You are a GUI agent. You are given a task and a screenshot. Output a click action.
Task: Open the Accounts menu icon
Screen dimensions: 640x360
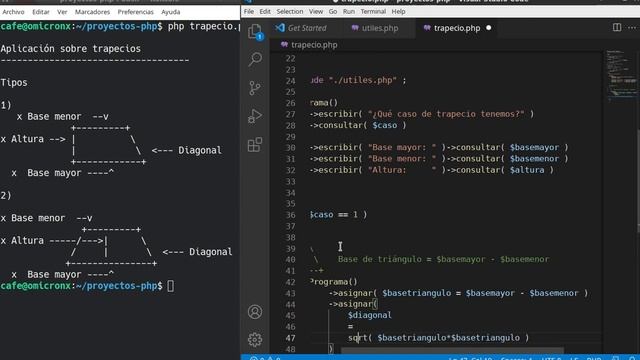pos(255,312)
